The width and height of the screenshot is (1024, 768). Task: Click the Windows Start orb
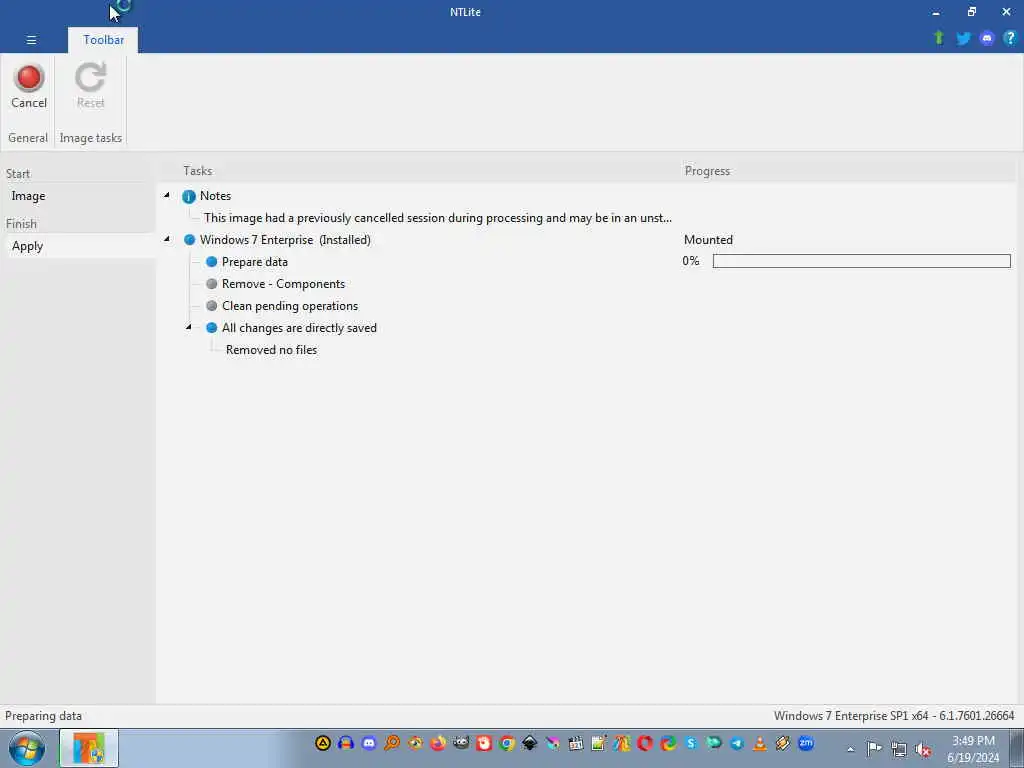(x=27, y=748)
